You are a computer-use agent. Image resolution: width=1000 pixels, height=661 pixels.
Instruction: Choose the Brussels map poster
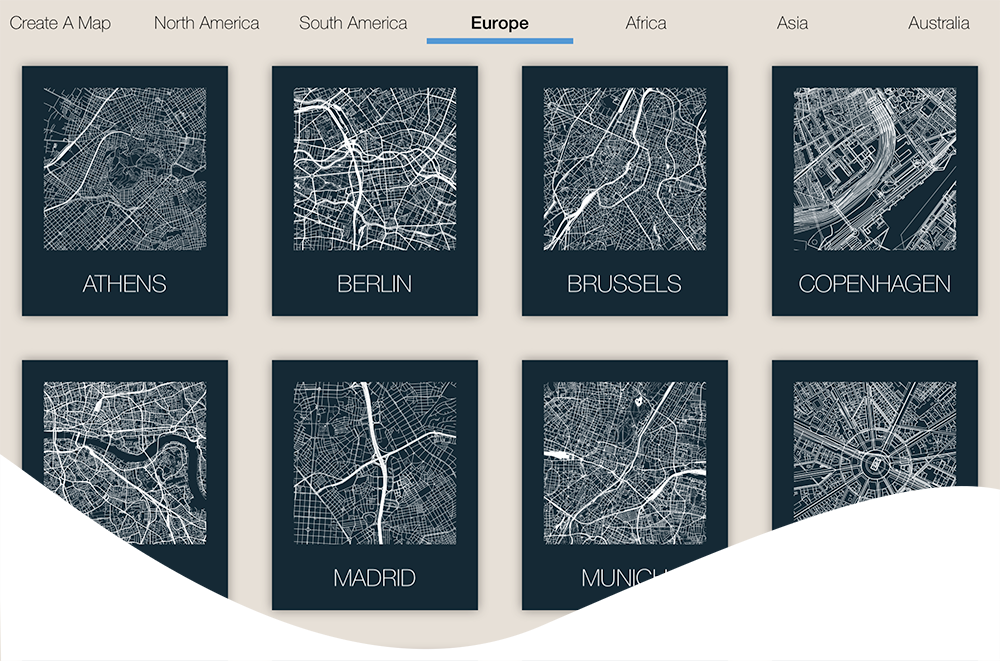pos(625,169)
